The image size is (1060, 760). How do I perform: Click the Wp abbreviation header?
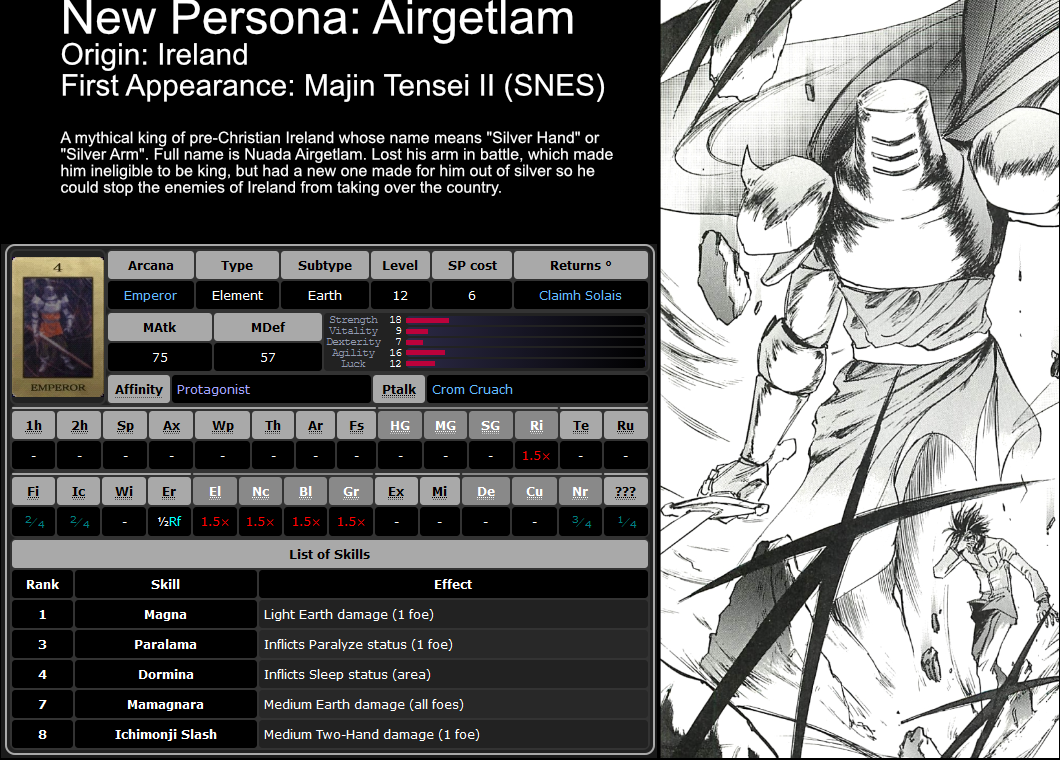(x=222, y=426)
